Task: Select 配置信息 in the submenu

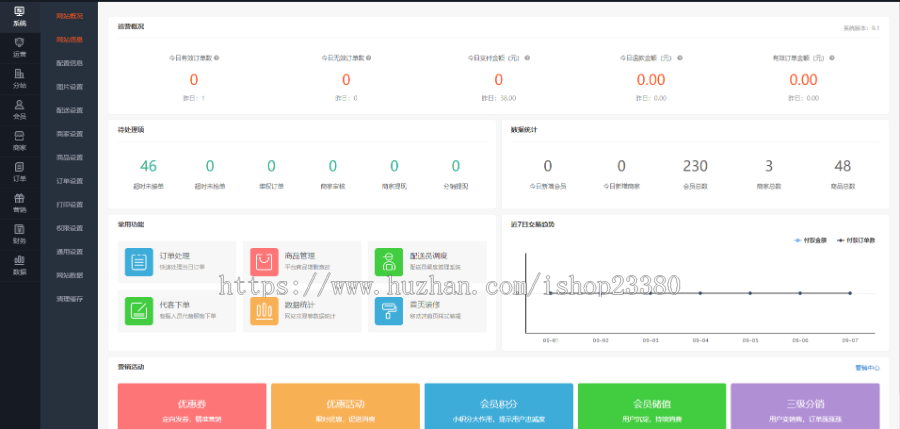Action: pyautogui.click(x=69, y=63)
